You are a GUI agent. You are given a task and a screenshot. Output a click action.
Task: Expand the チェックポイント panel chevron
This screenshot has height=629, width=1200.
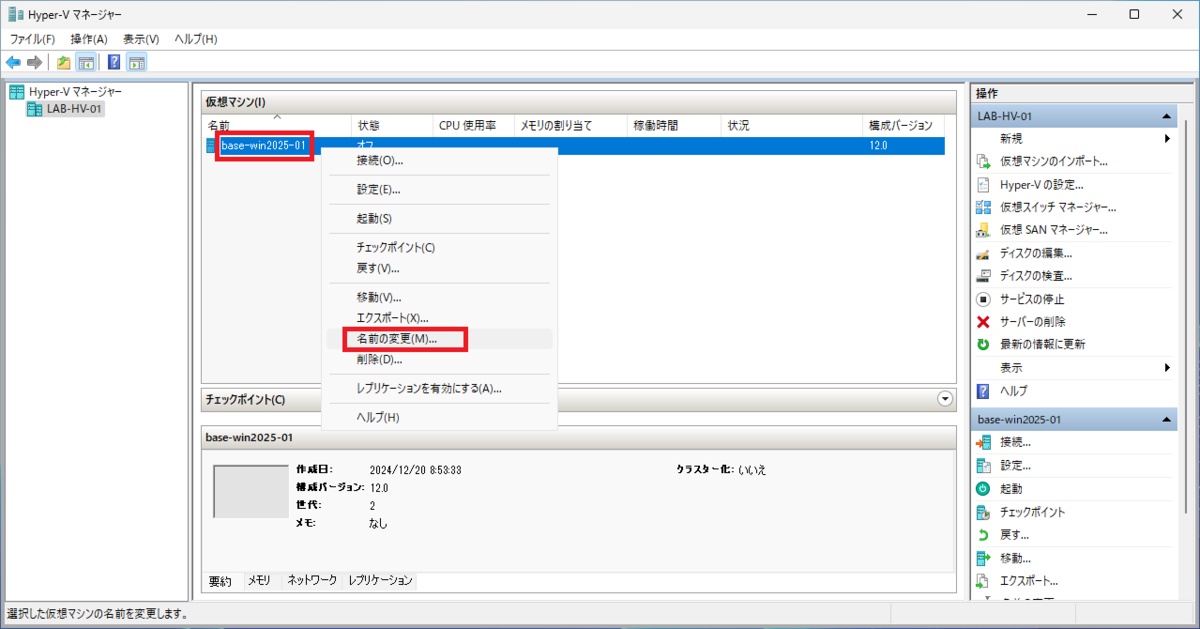tap(945, 399)
